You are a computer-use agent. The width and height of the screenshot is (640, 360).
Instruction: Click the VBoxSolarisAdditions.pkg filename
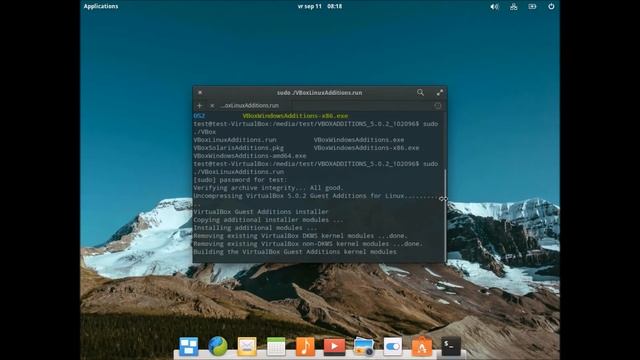tap(238, 148)
